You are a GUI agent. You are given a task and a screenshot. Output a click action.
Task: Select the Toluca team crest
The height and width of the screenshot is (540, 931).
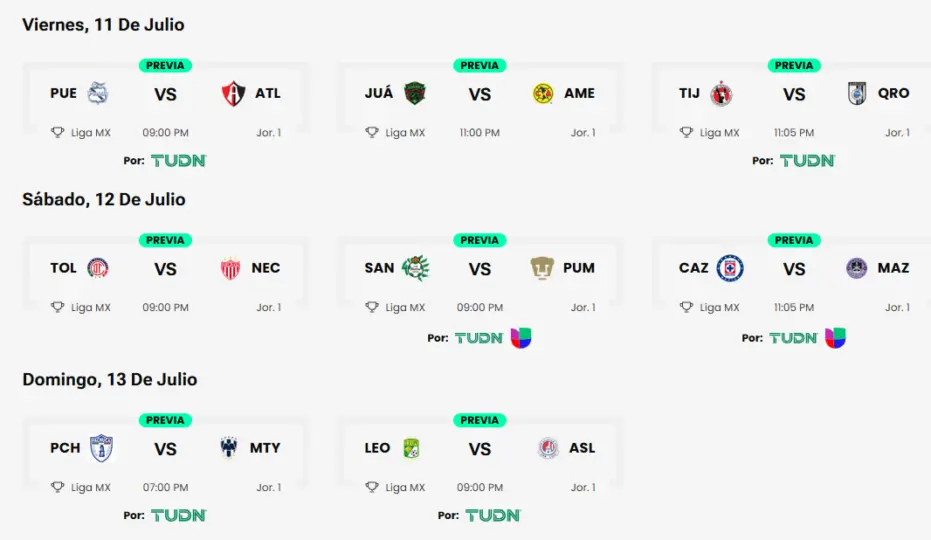coord(98,268)
